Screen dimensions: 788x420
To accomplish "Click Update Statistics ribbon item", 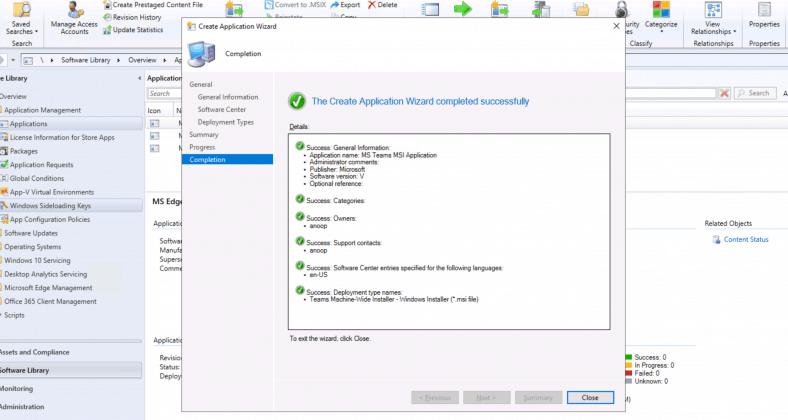I will [x=133, y=30].
